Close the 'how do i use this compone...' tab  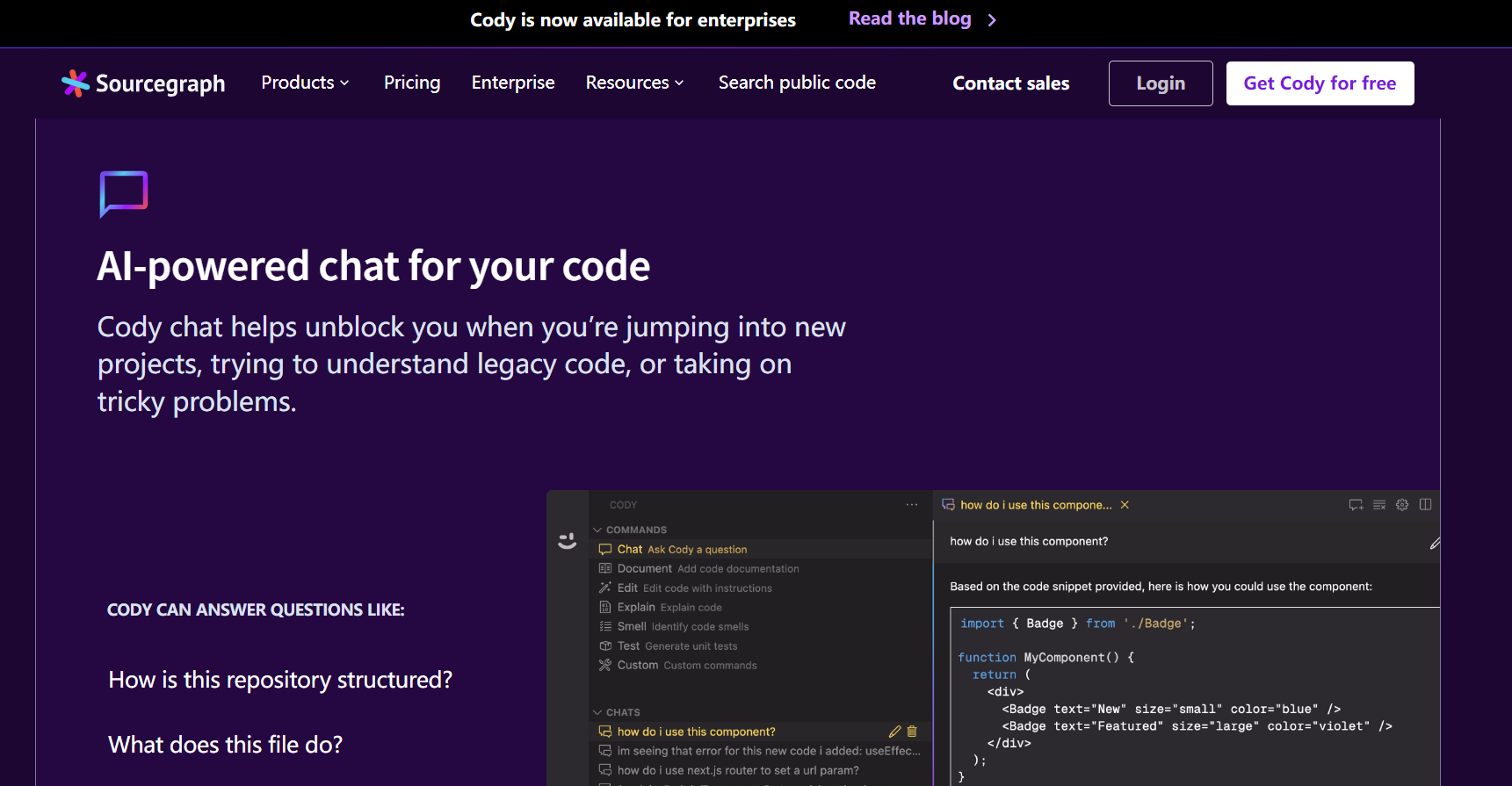click(1125, 505)
